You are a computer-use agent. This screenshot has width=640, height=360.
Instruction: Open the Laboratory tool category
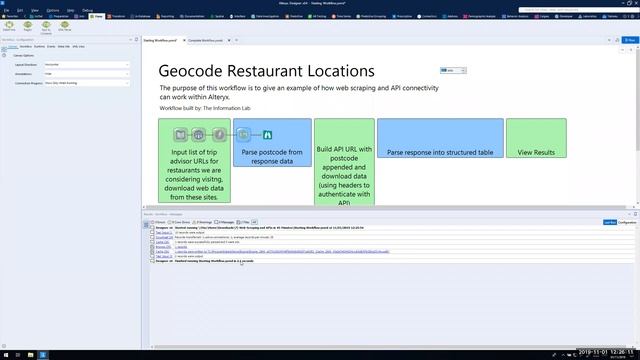[x=587, y=16]
